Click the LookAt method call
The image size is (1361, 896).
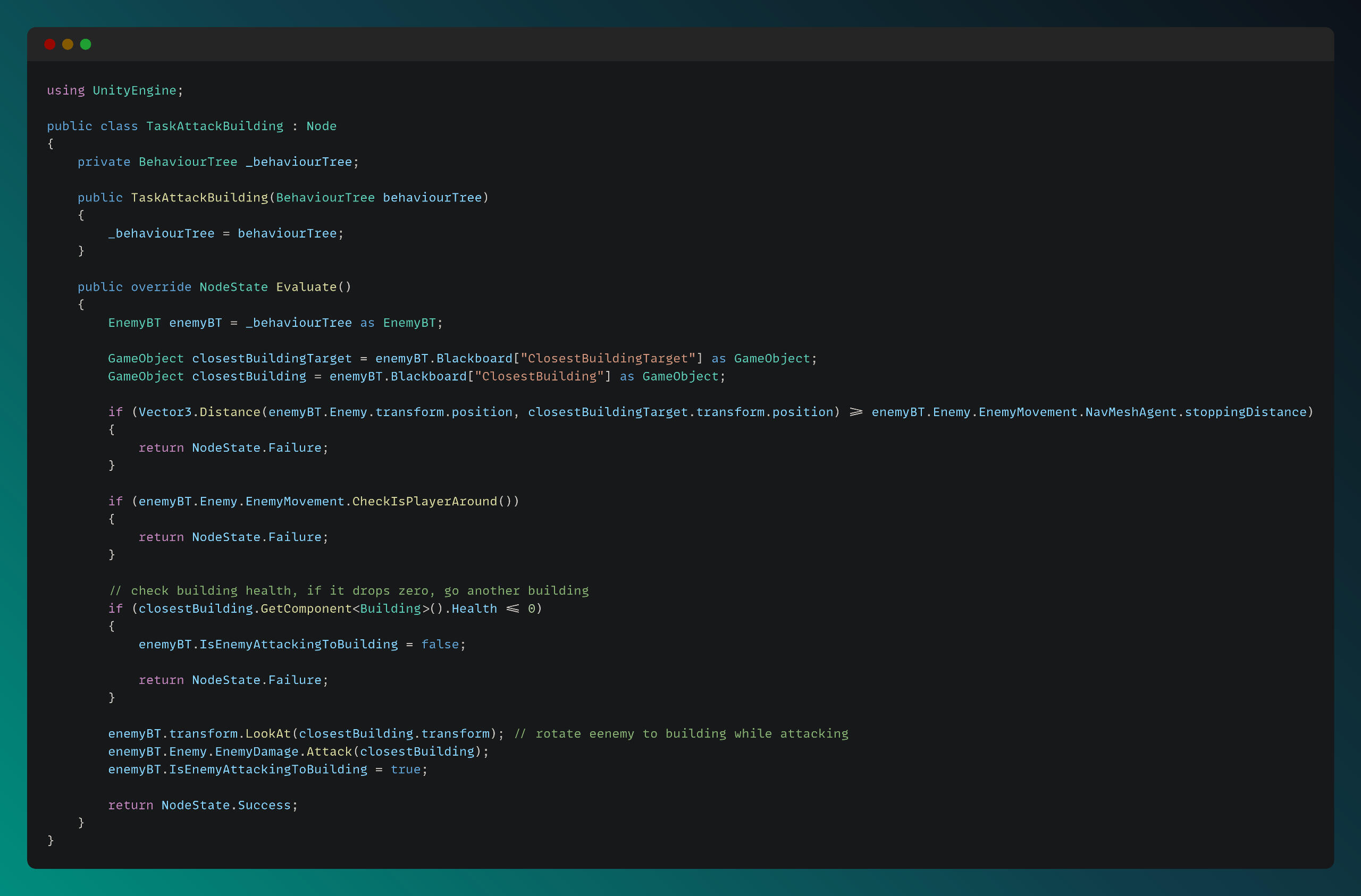(267, 733)
